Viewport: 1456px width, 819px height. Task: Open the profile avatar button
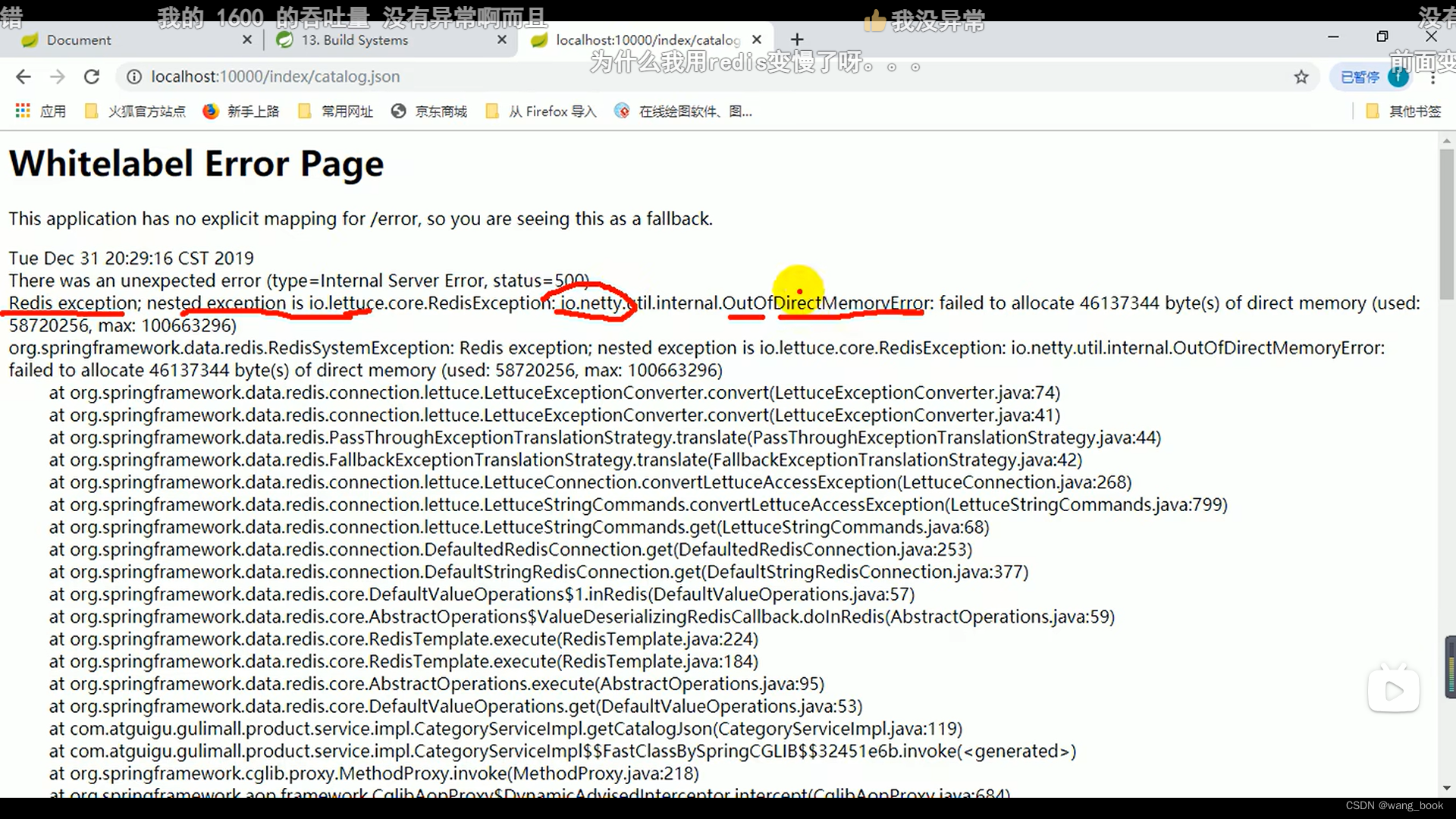click(x=1398, y=77)
